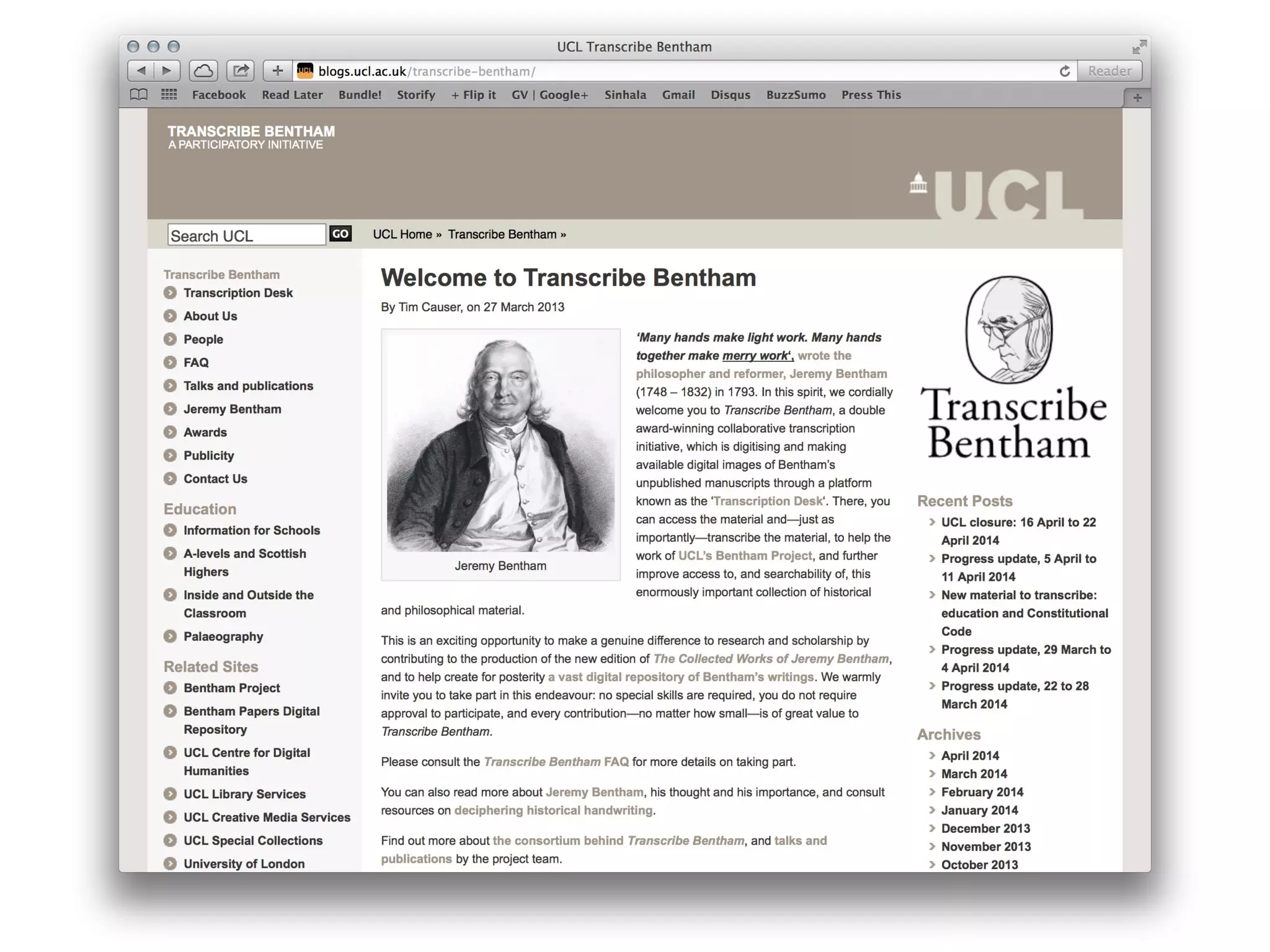Click the Reader button in the address bar
This screenshot has height=952, width=1270.
point(1109,71)
